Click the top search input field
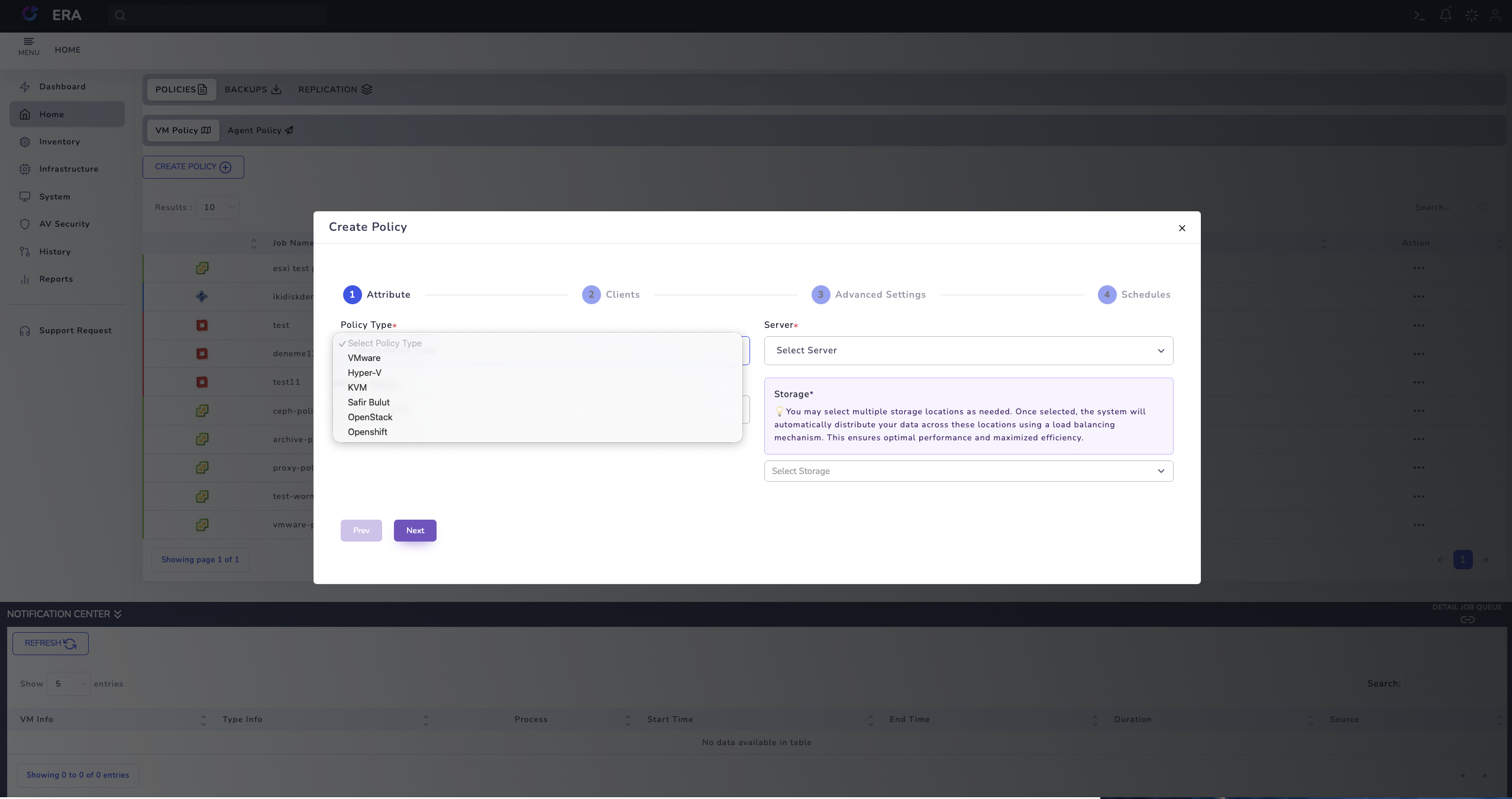1512x799 pixels. pos(225,15)
